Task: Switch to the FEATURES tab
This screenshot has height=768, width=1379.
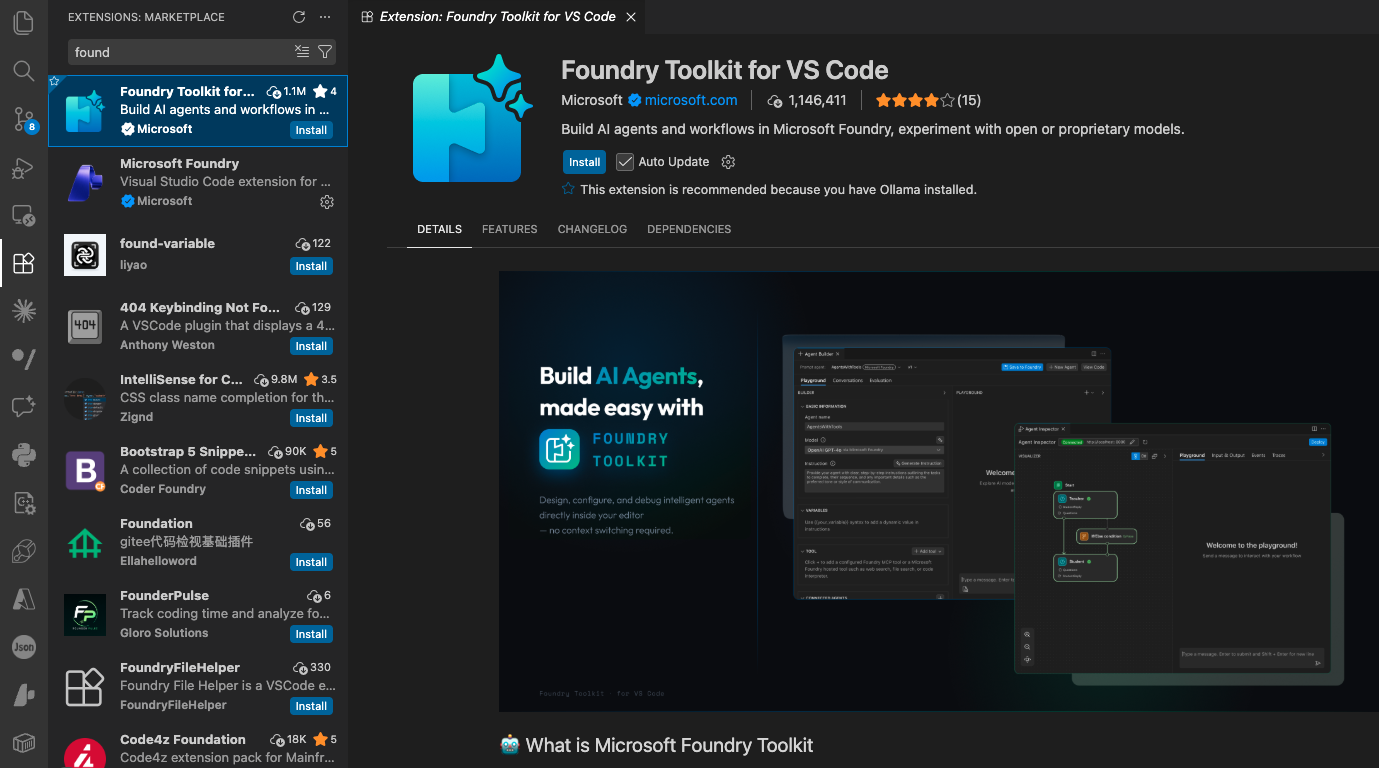Action: point(509,229)
